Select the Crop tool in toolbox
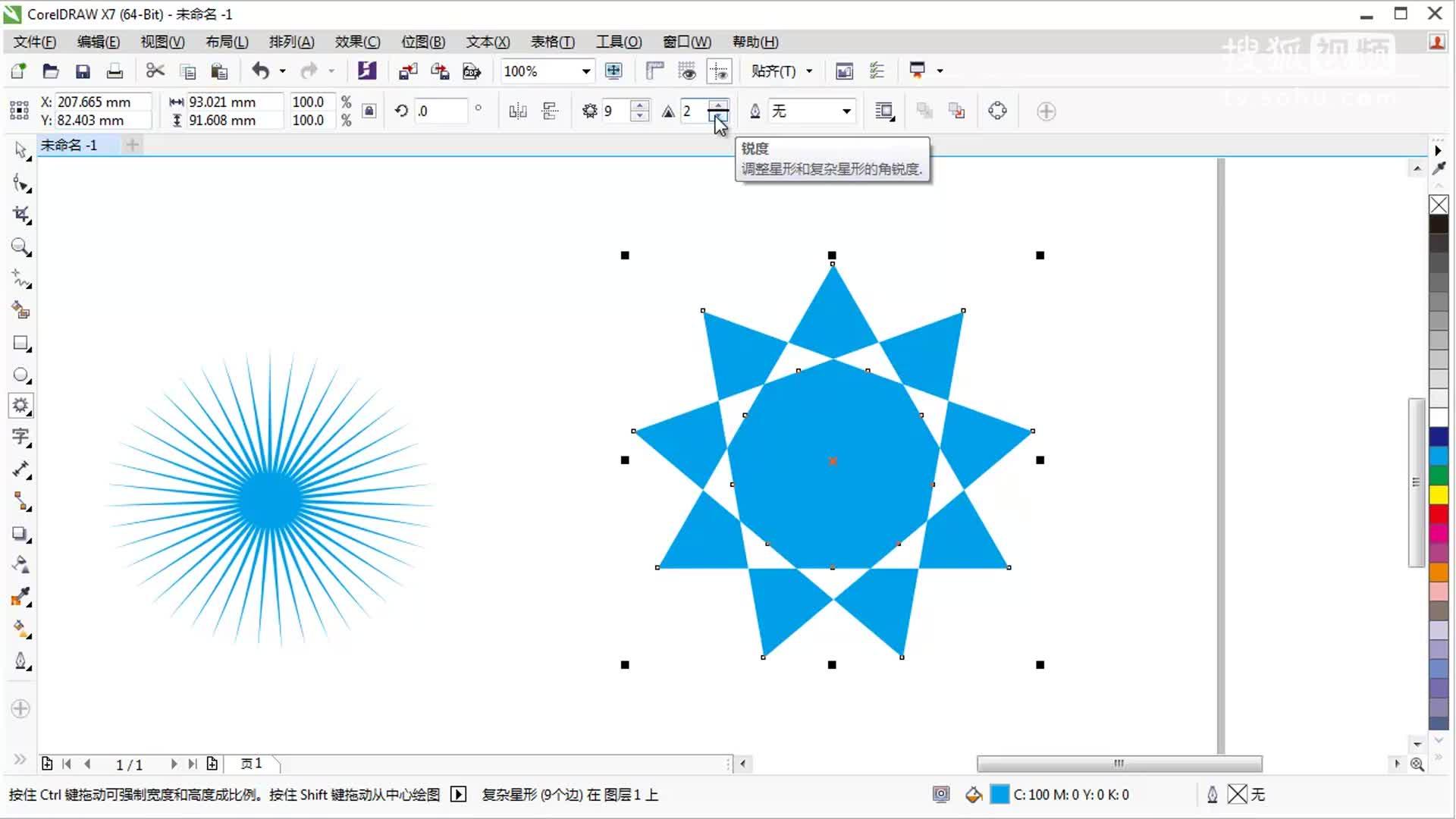1456x819 pixels. (20, 215)
